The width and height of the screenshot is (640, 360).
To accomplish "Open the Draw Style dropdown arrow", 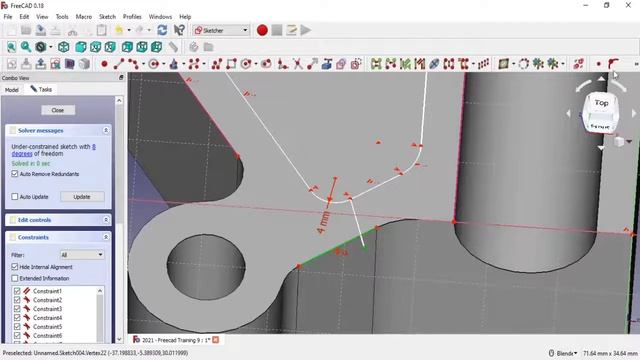I will [51, 47].
